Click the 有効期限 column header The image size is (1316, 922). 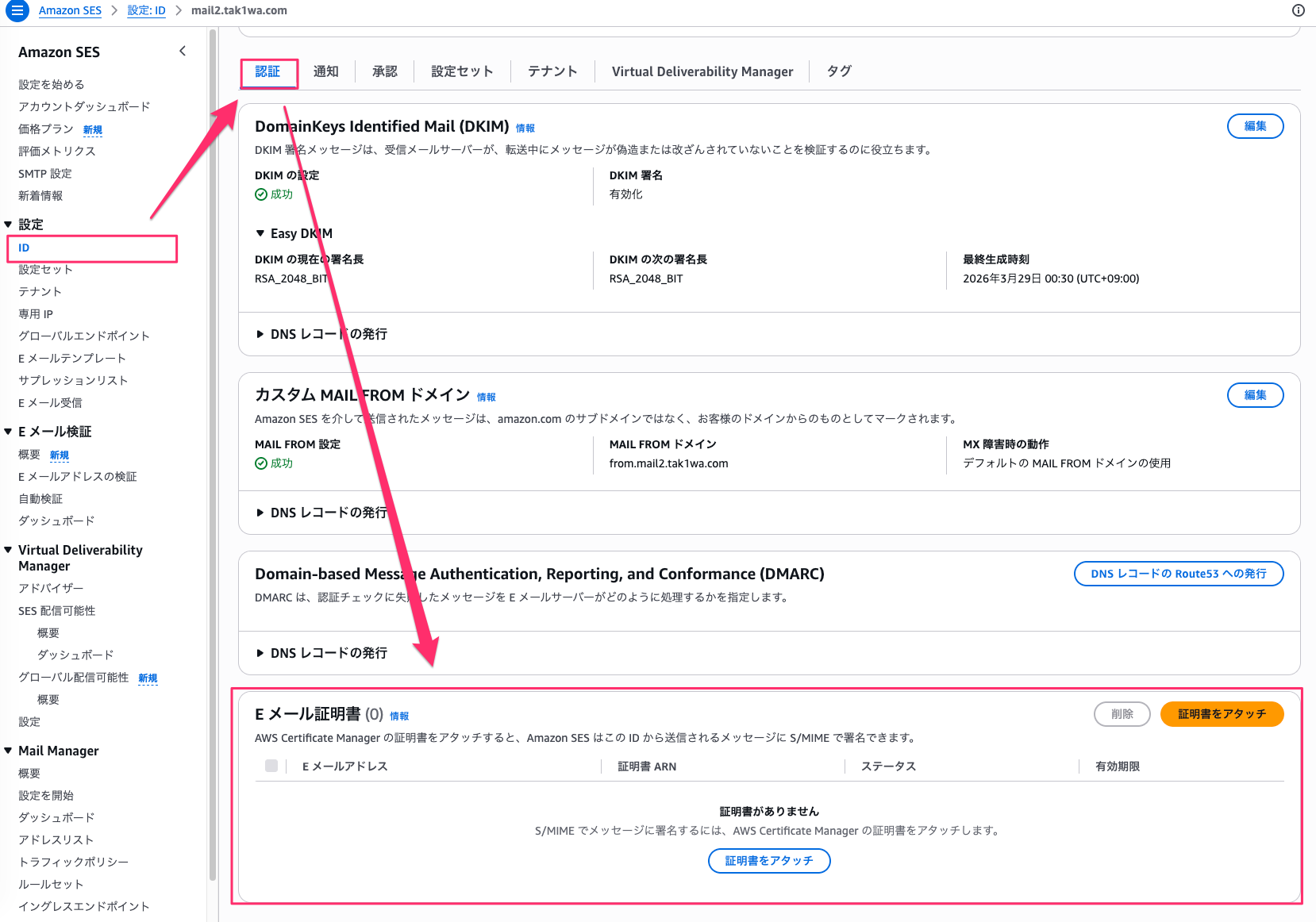[1118, 766]
